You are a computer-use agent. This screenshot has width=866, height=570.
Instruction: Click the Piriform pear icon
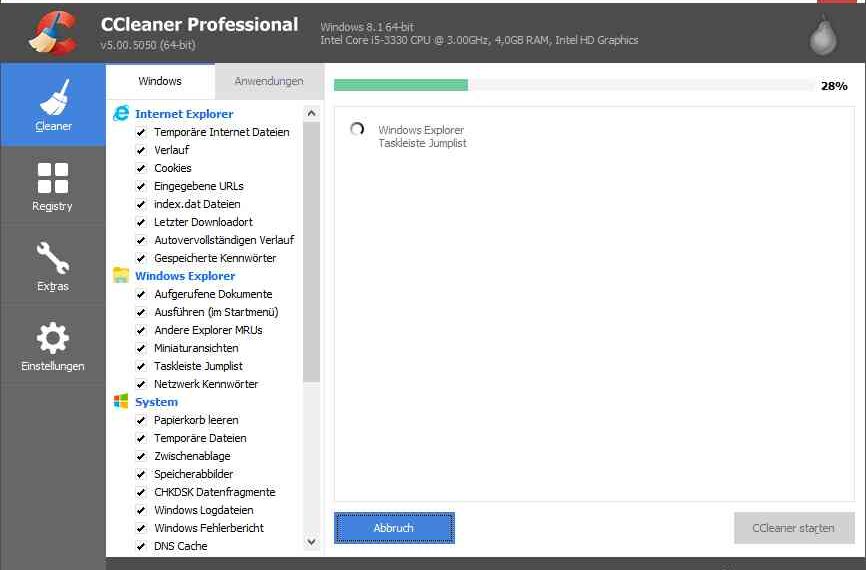[822, 36]
